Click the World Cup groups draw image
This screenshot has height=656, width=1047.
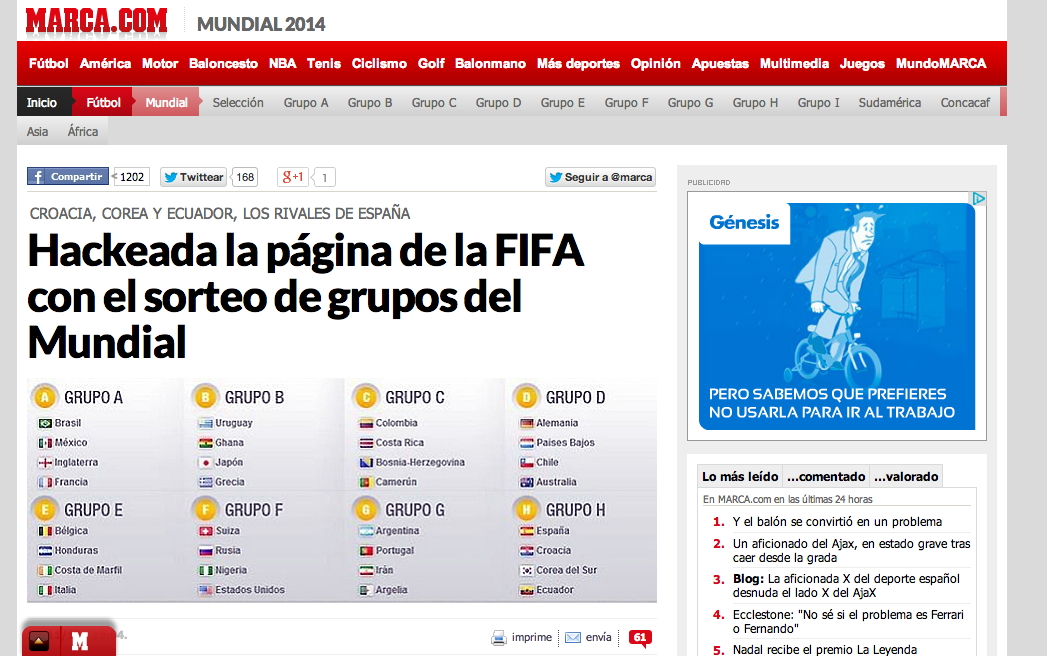pyautogui.click(x=342, y=490)
